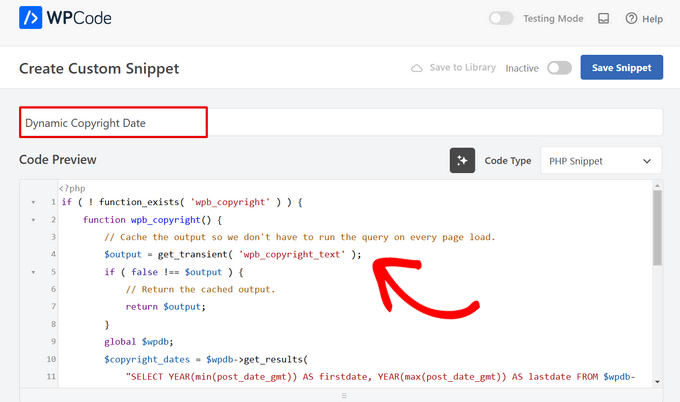This screenshot has height=402, width=680.
Task: Activate the snippet using the Inactive toggle
Action: click(x=559, y=68)
